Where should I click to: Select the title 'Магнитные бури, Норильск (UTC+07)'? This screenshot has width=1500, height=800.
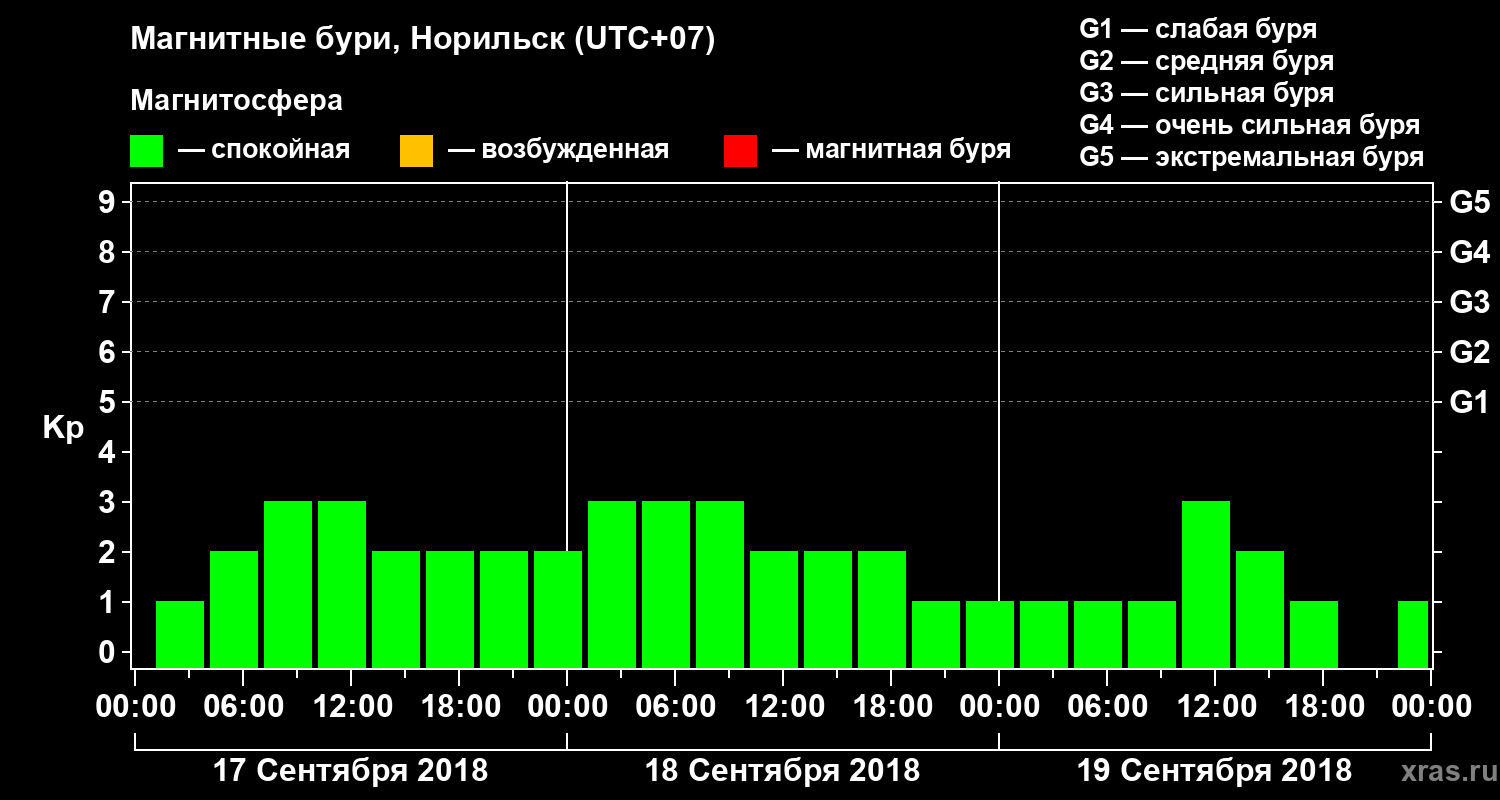click(x=423, y=41)
